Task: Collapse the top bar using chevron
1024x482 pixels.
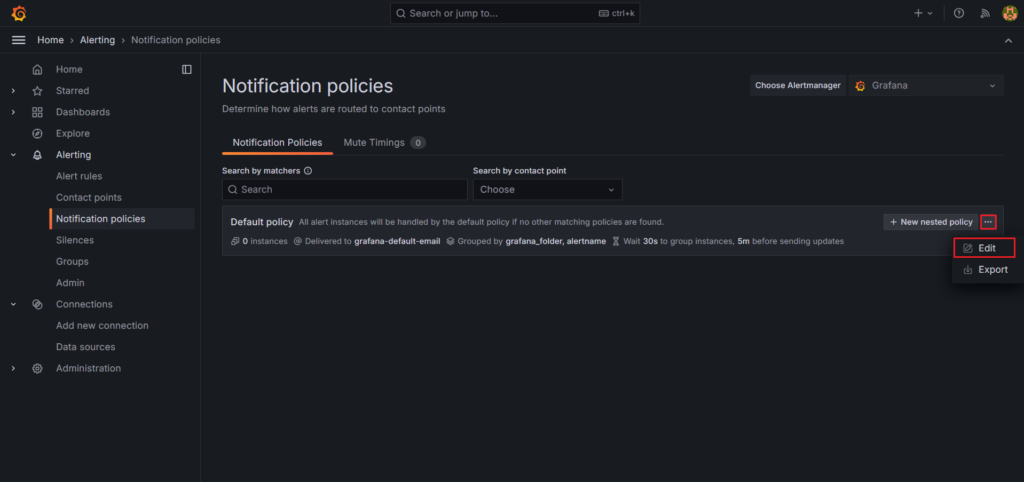Action: tap(1007, 40)
